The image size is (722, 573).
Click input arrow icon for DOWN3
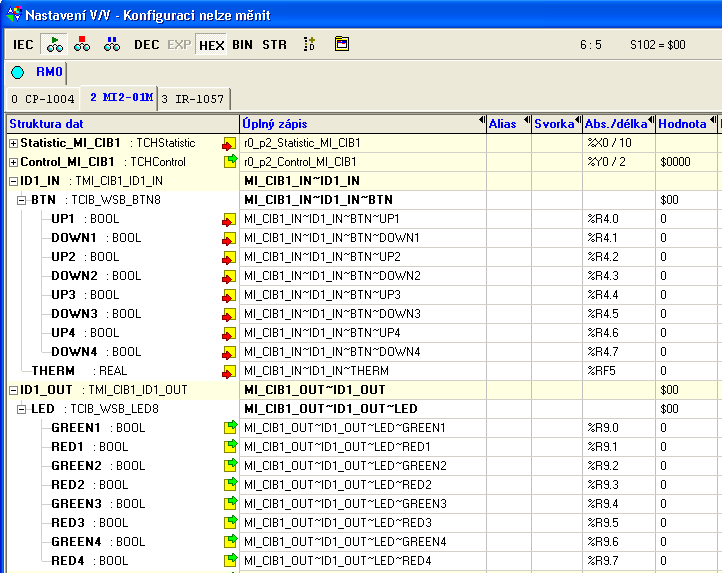click(x=229, y=315)
